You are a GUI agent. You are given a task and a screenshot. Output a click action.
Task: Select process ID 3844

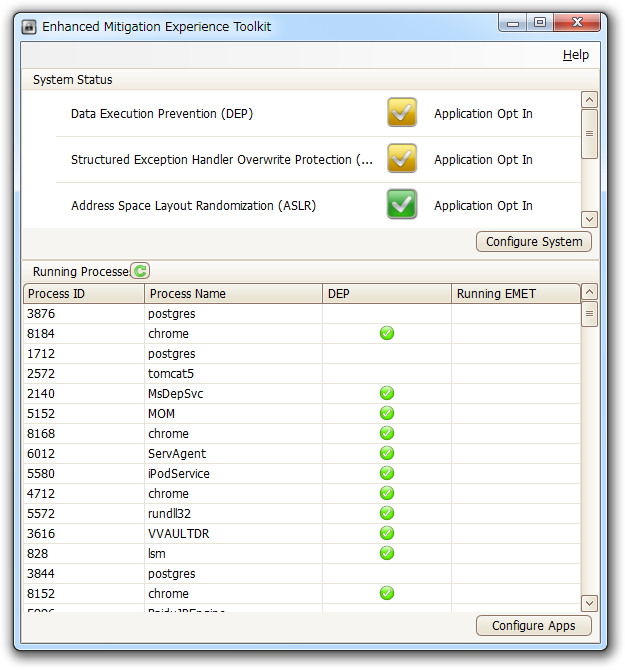coord(41,573)
